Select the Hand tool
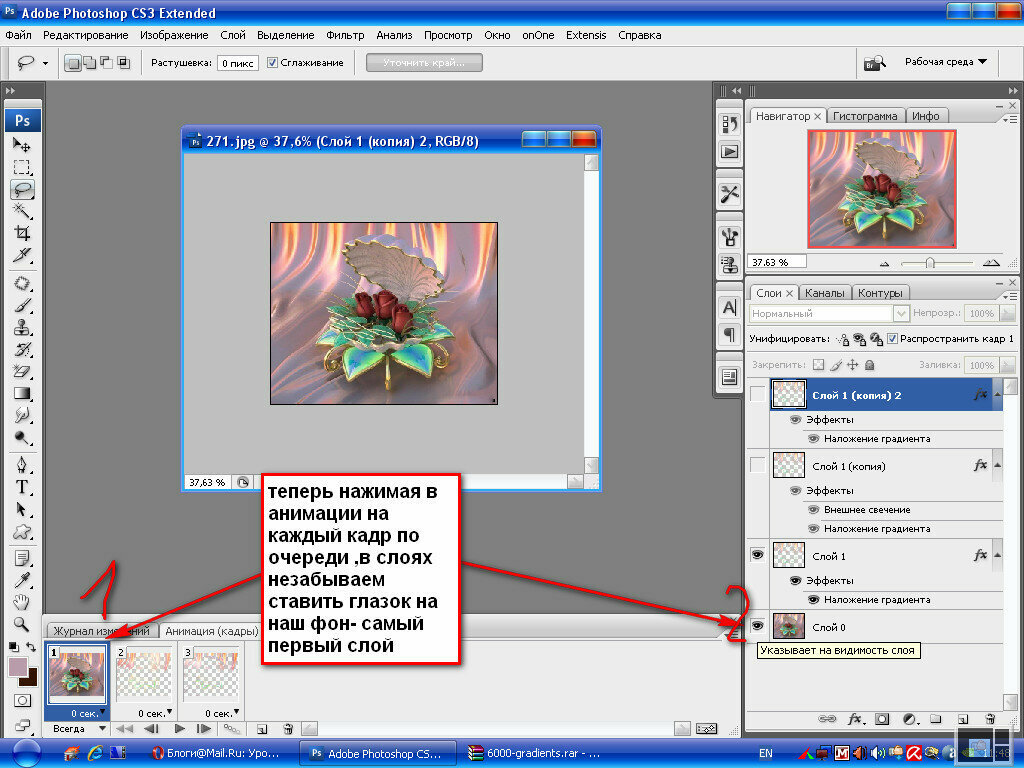 point(22,601)
